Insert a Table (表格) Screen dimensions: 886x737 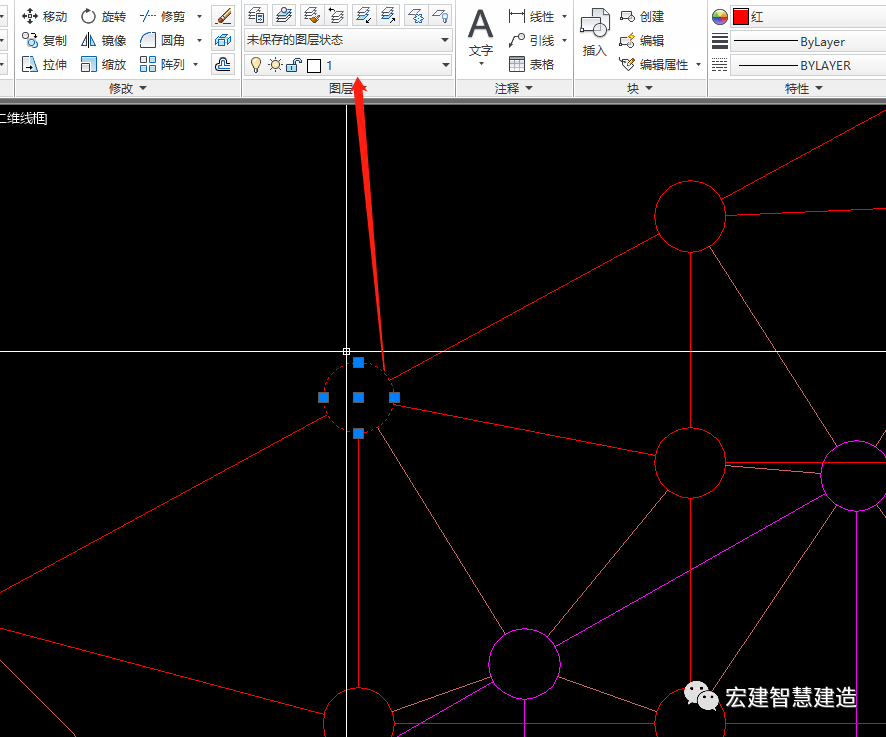tap(531, 64)
